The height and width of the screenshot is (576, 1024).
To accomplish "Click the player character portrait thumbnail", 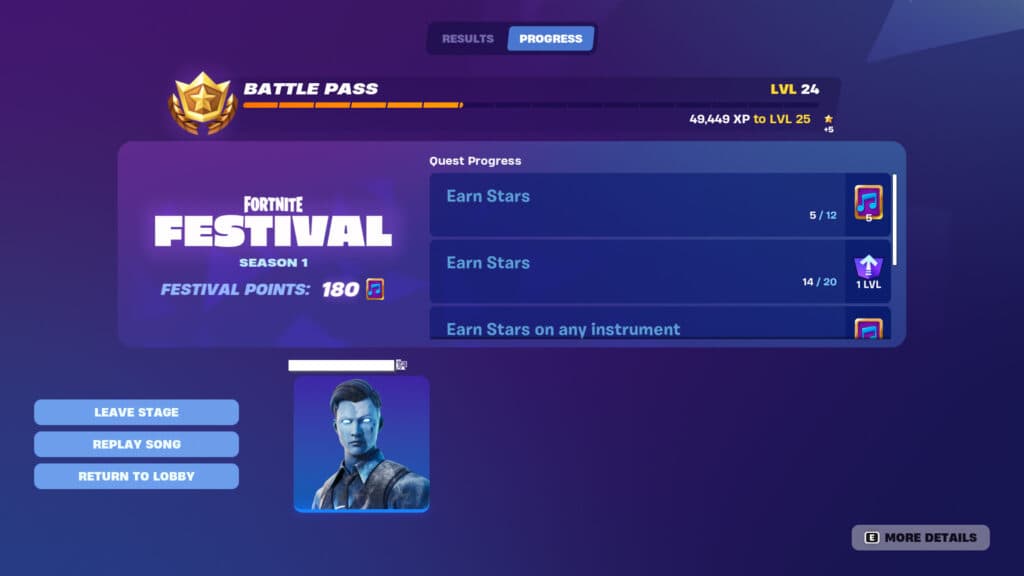I will pyautogui.click(x=361, y=443).
